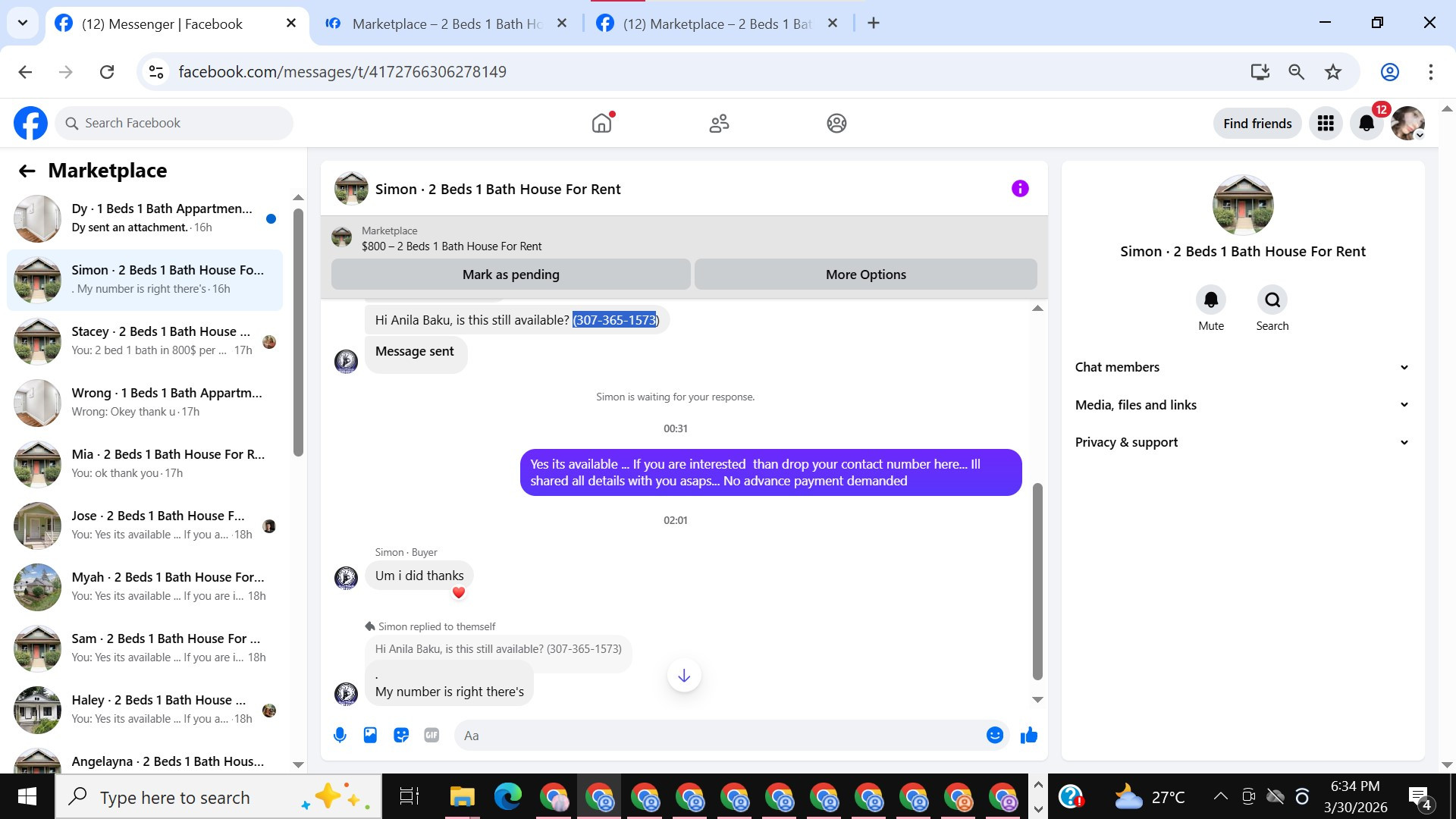The image size is (1456, 819).
Task: Open the Facebook apps grid menu
Action: [1326, 124]
